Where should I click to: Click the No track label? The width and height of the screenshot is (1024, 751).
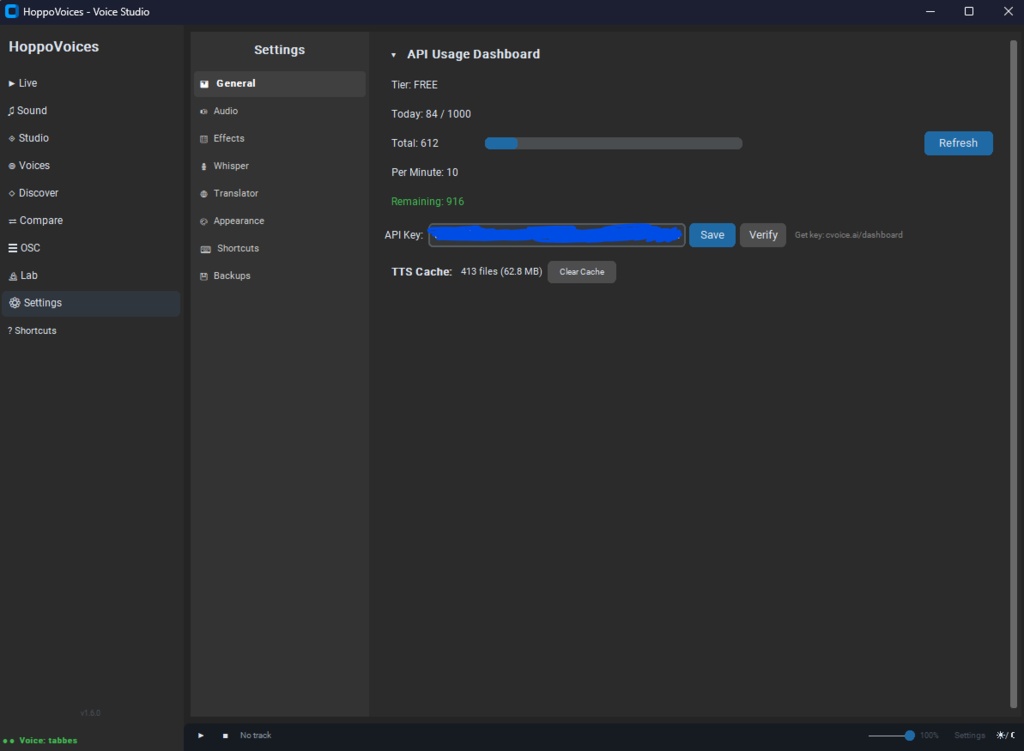coord(255,735)
